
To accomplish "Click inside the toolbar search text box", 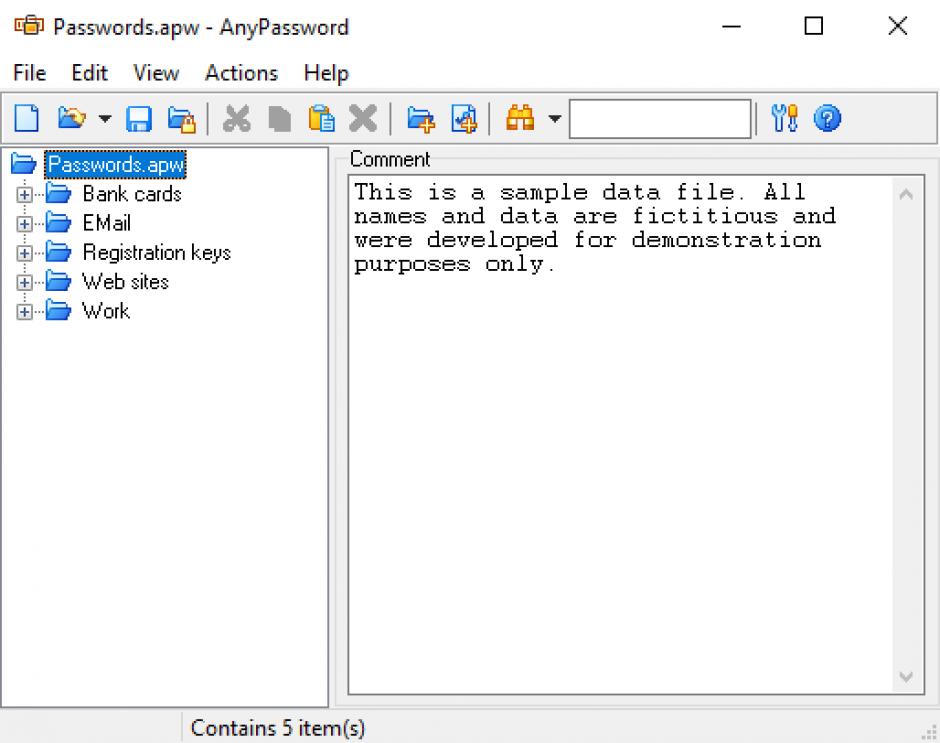I will [x=660, y=119].
